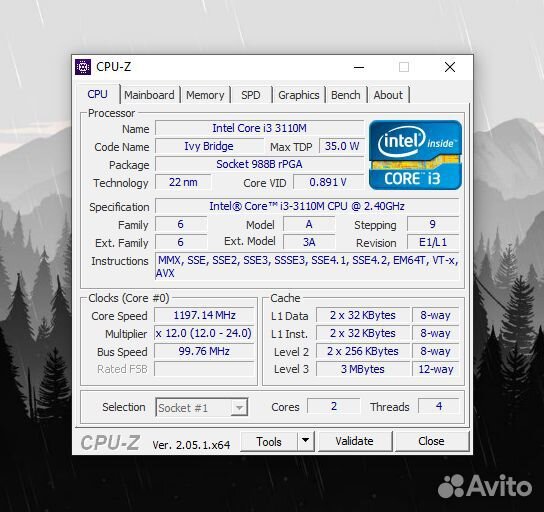Minimize the CPU-Z window
Screen dimensions: 544x512
pyautogui.click(x=359, y=67)
